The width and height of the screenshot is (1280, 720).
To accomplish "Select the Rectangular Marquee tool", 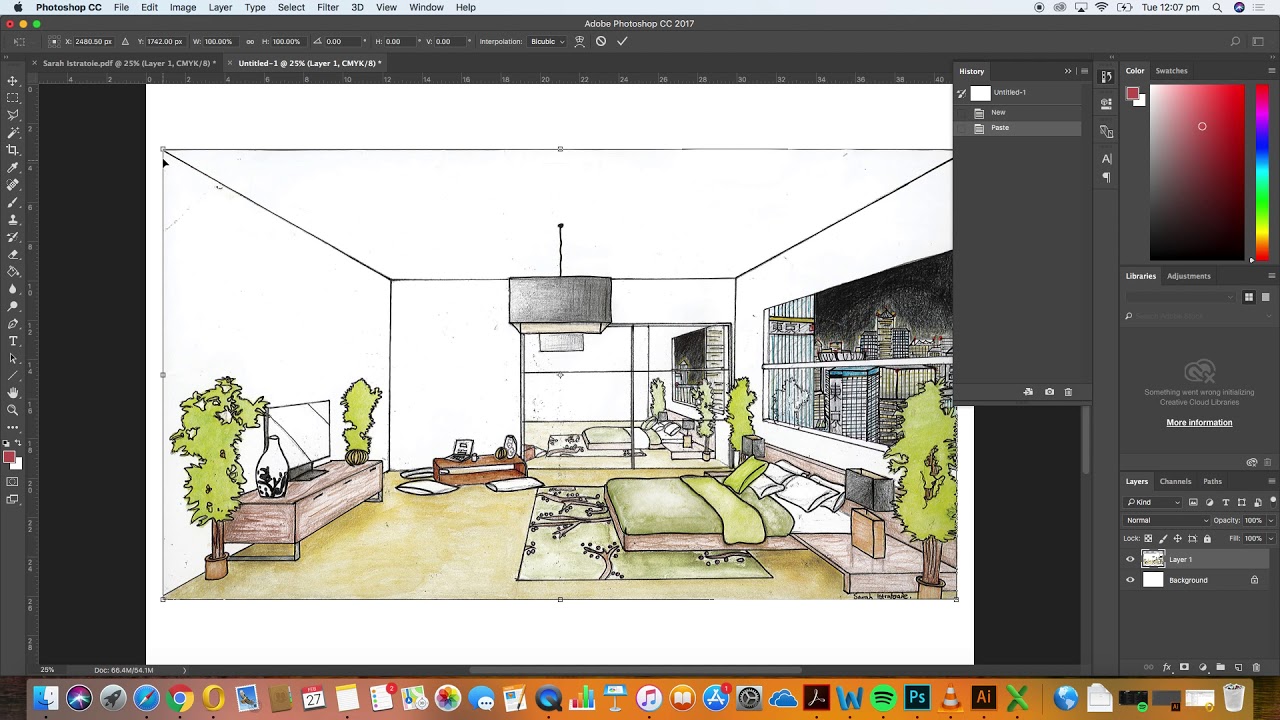I will click(13, 98).
